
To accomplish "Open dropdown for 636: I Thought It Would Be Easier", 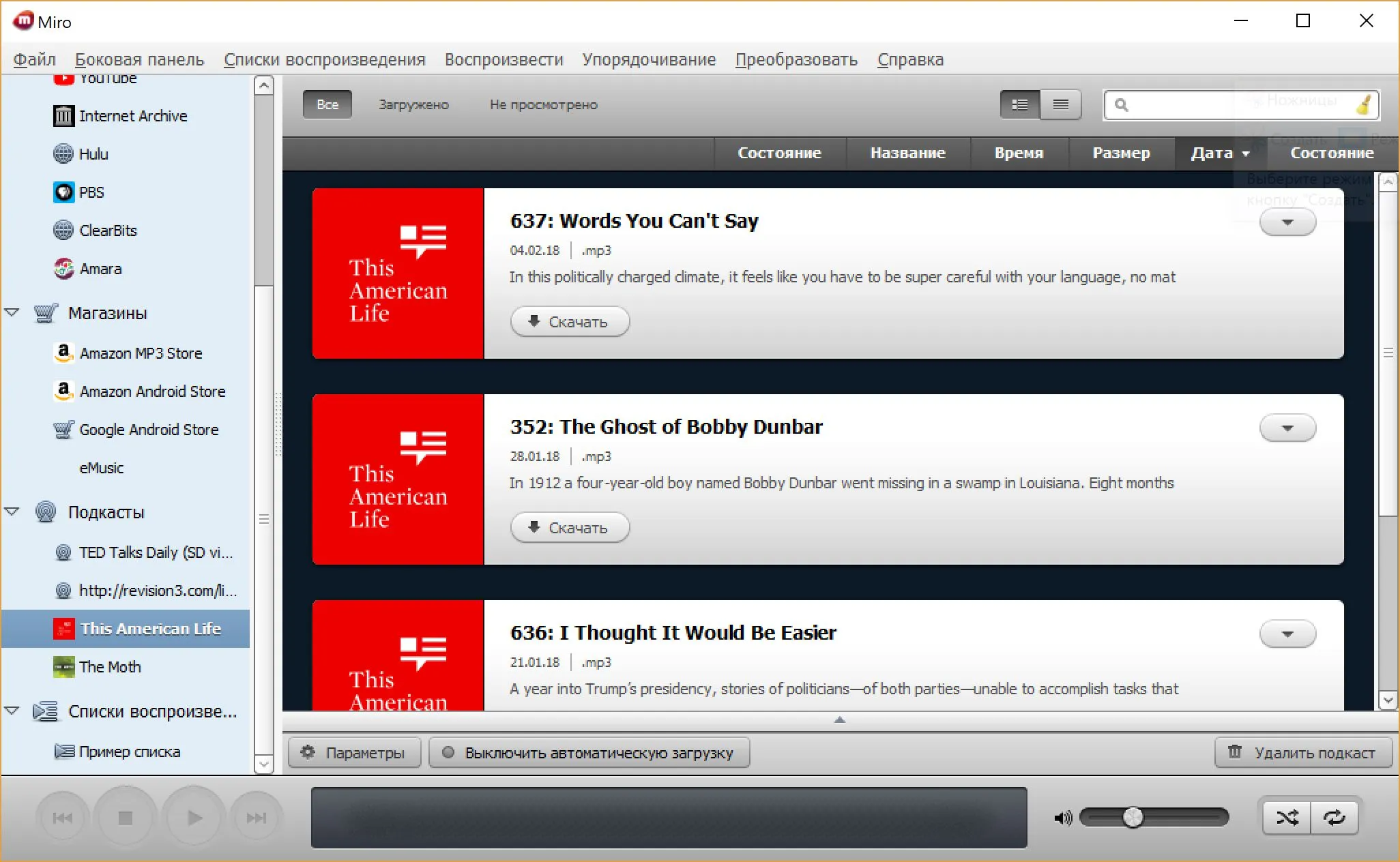I will (1287, 634).
